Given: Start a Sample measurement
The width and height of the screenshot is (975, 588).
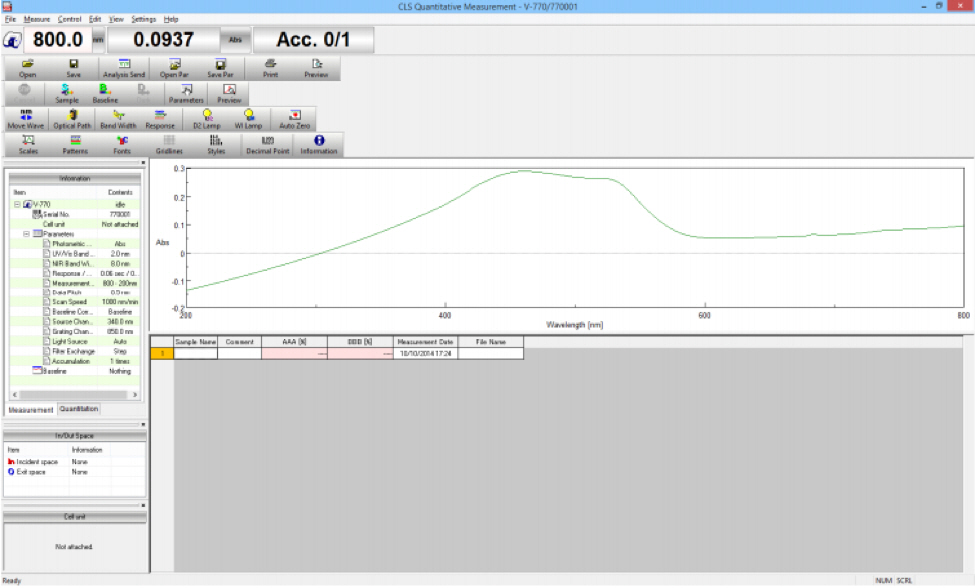Looking at the screenshot, I should (67, 94).
